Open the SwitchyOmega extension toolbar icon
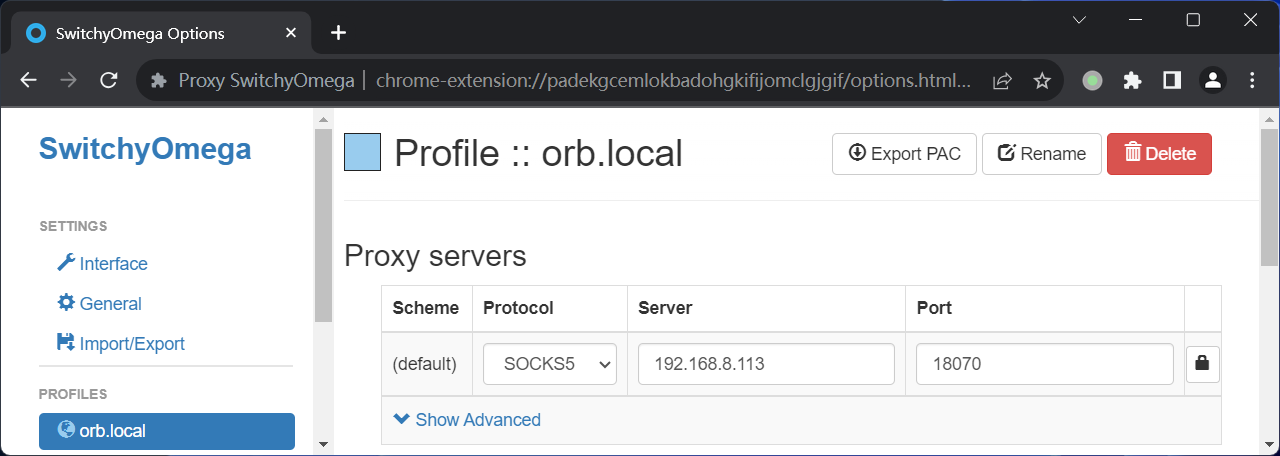 (1093, 81)
